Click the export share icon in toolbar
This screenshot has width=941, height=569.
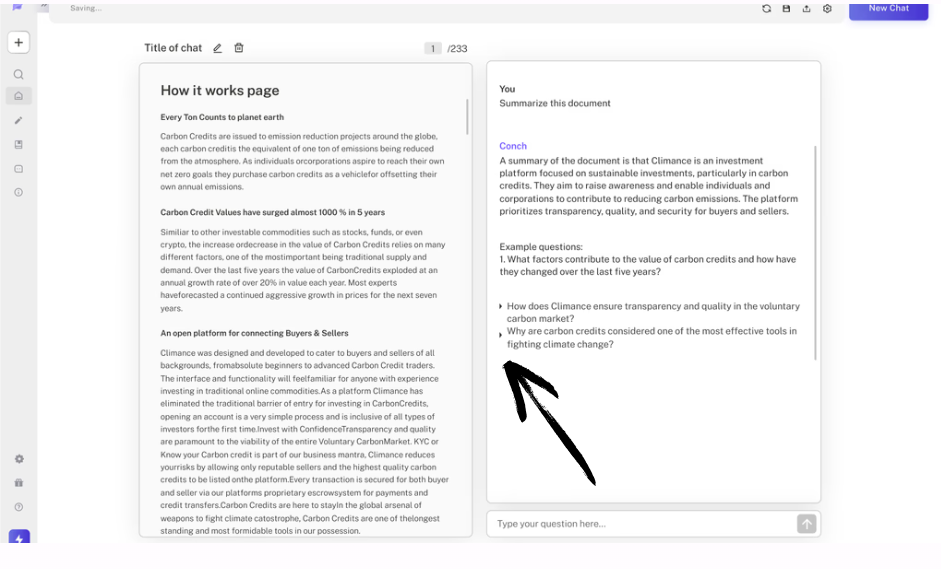[x=807, y=8]
